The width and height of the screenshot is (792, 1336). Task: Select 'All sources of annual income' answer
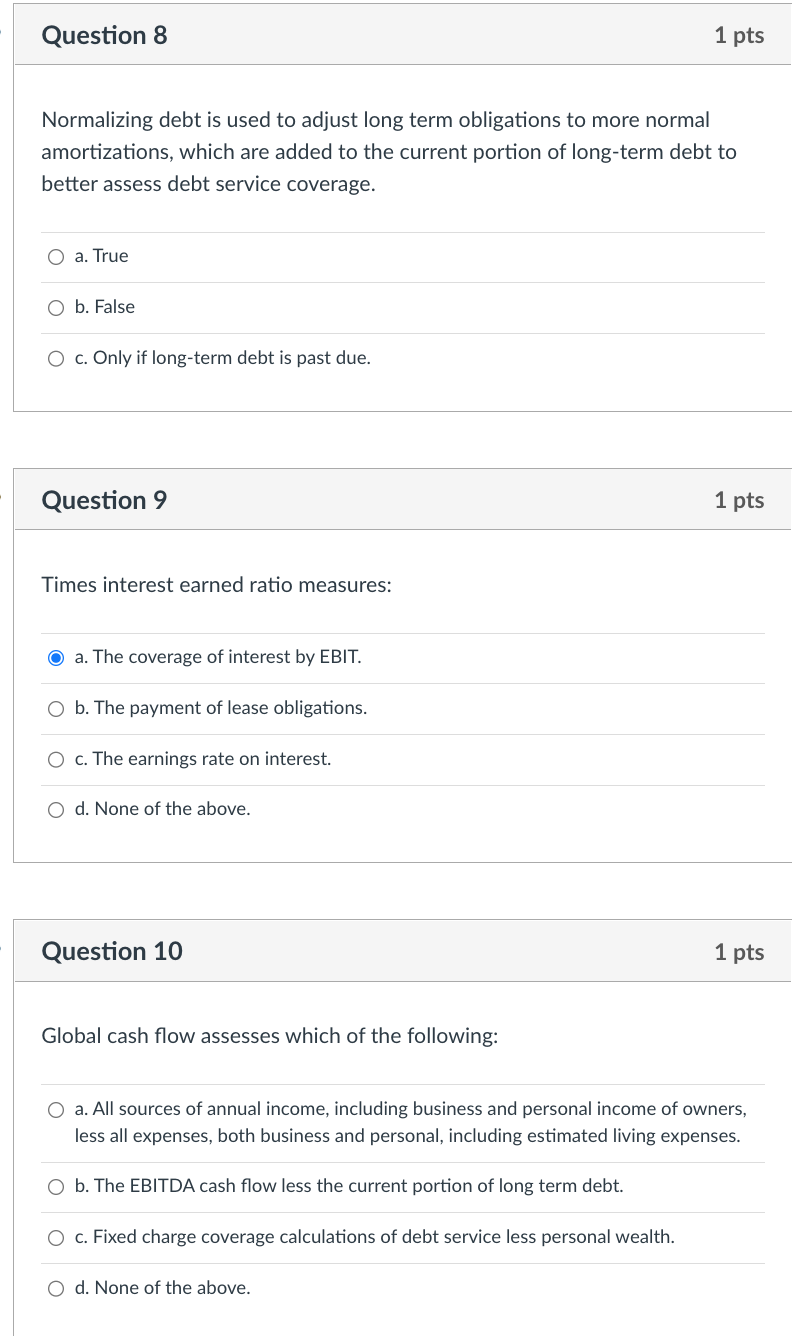pyautogui.click(x=56, y=1109)
